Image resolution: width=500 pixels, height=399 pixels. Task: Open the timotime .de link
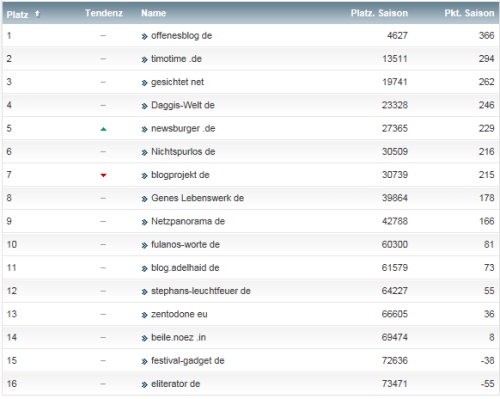click(x=176, y=59)
